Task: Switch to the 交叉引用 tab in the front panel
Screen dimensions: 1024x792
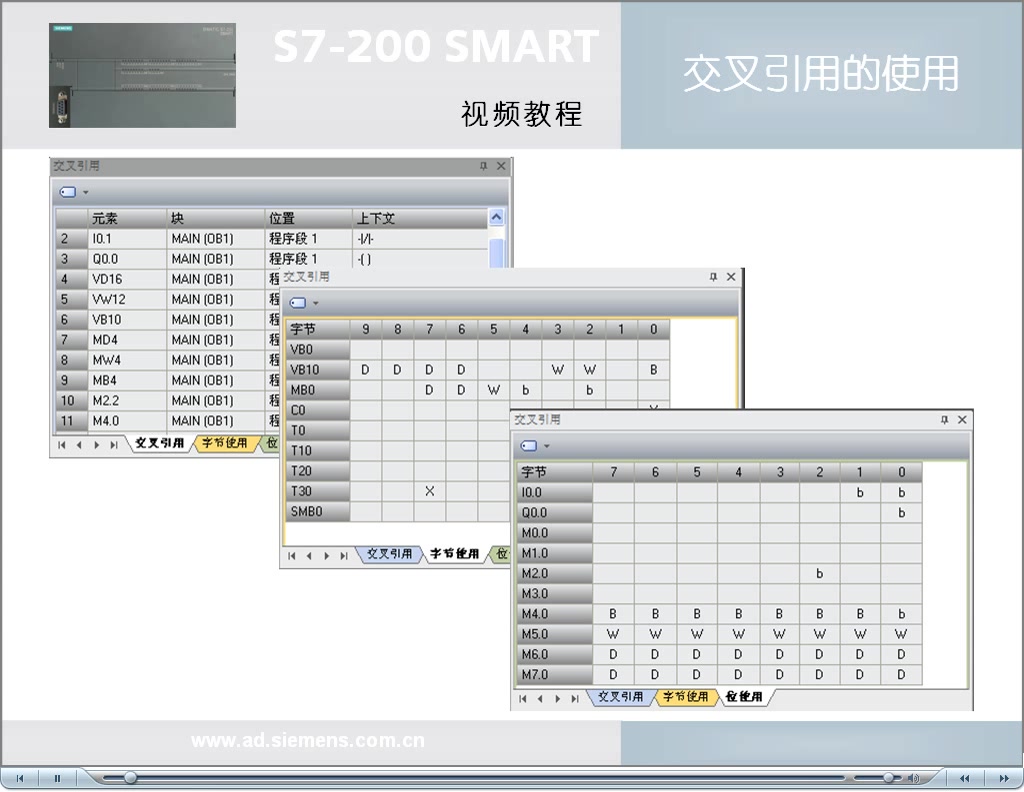Action: coord(622,697)
